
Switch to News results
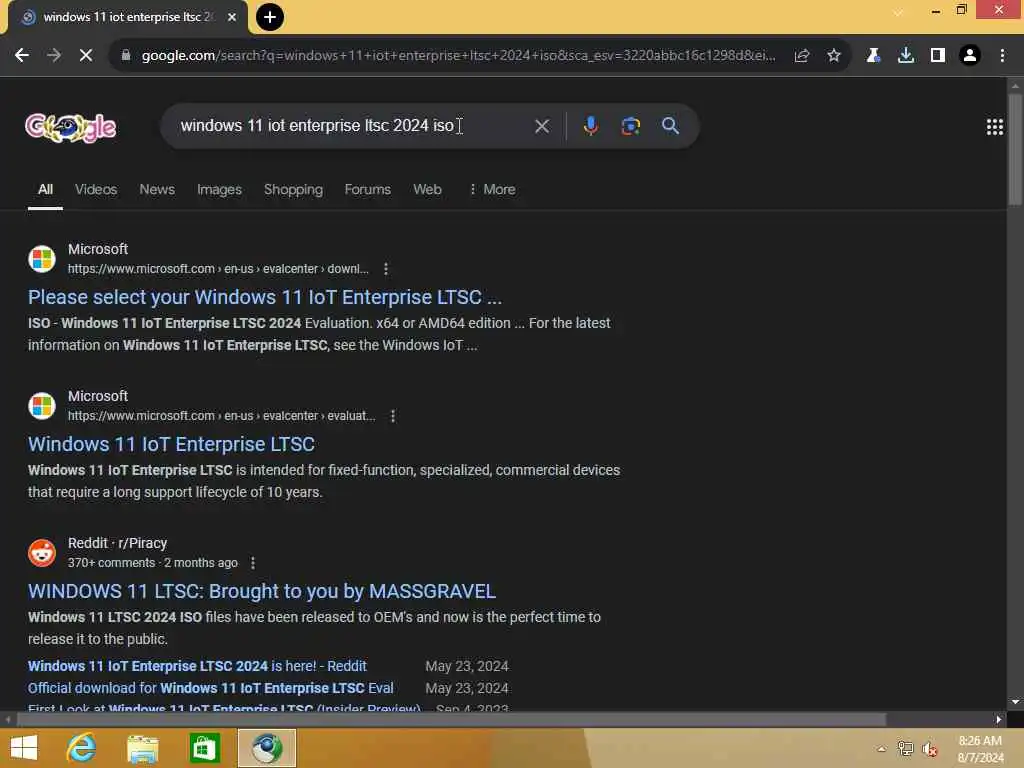click(157, 189)
